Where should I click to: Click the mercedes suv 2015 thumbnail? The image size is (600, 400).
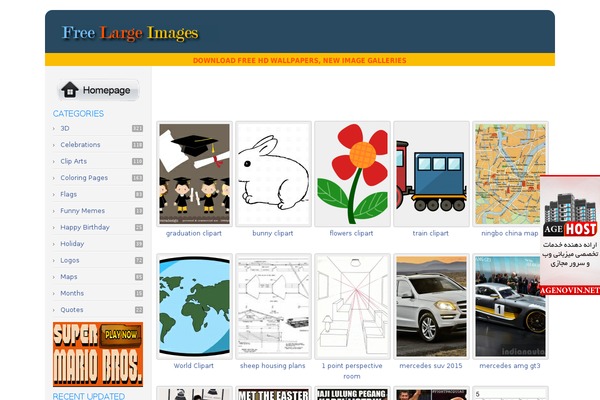[x=431, y=306]
